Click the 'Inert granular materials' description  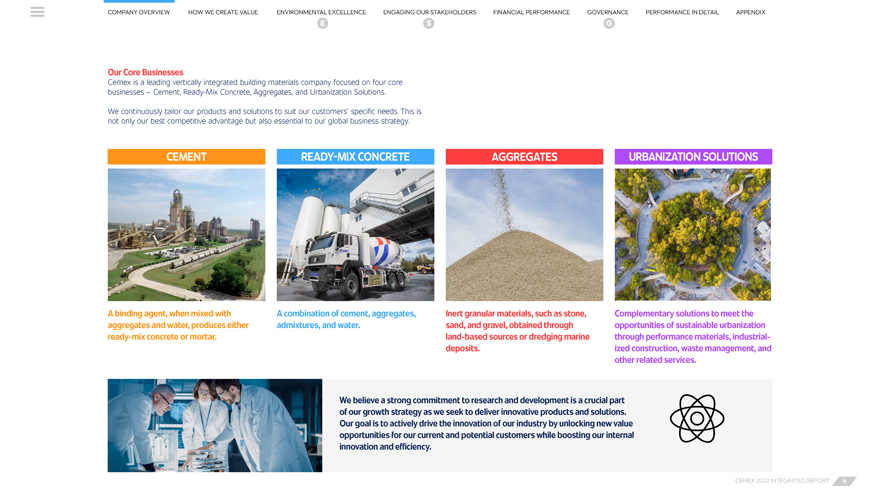[517, 331]
